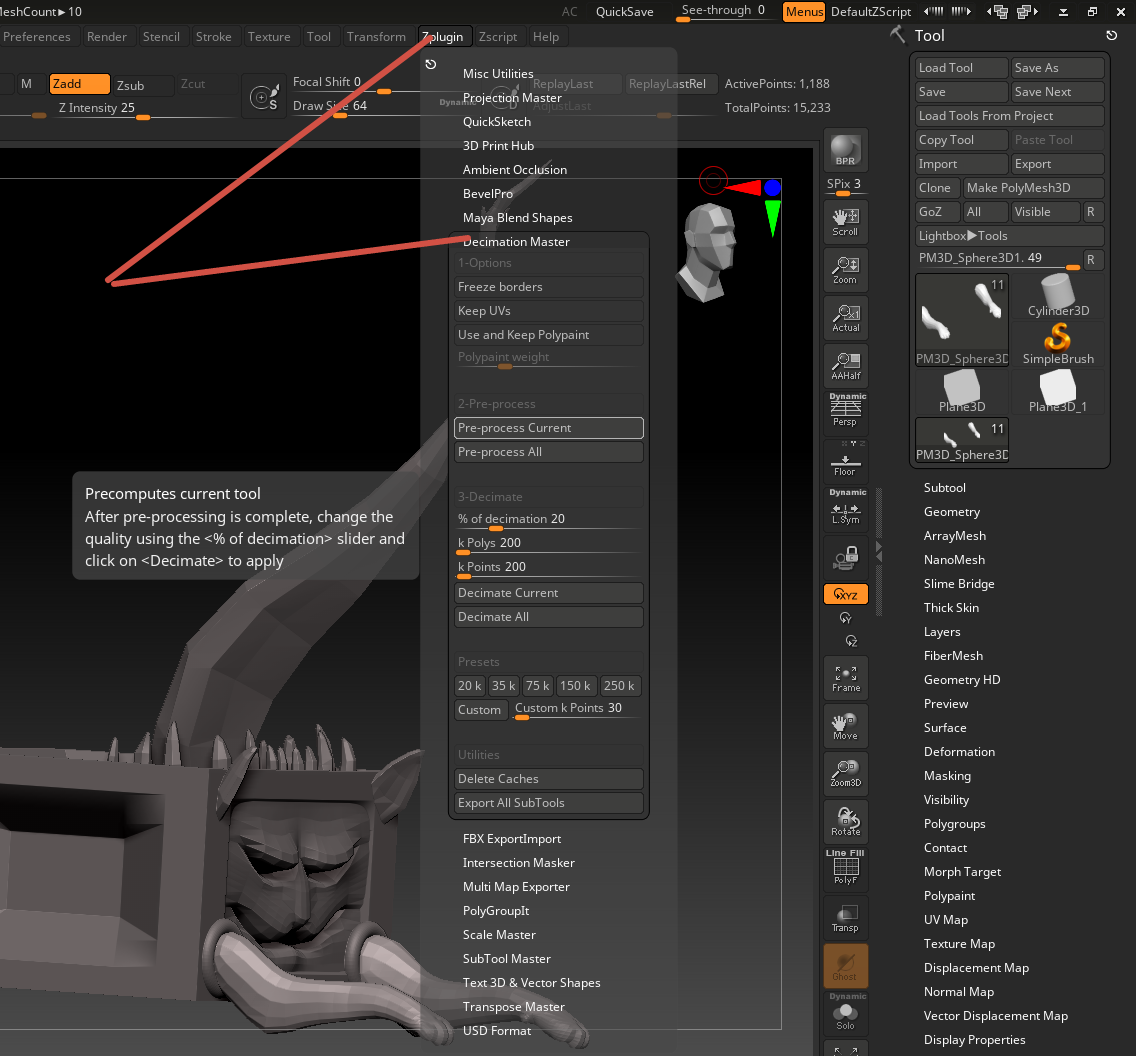This screenshot has width=1136, height=1056.
Task: Click the Frame icon to frame mesh
Action: [845, 677]
